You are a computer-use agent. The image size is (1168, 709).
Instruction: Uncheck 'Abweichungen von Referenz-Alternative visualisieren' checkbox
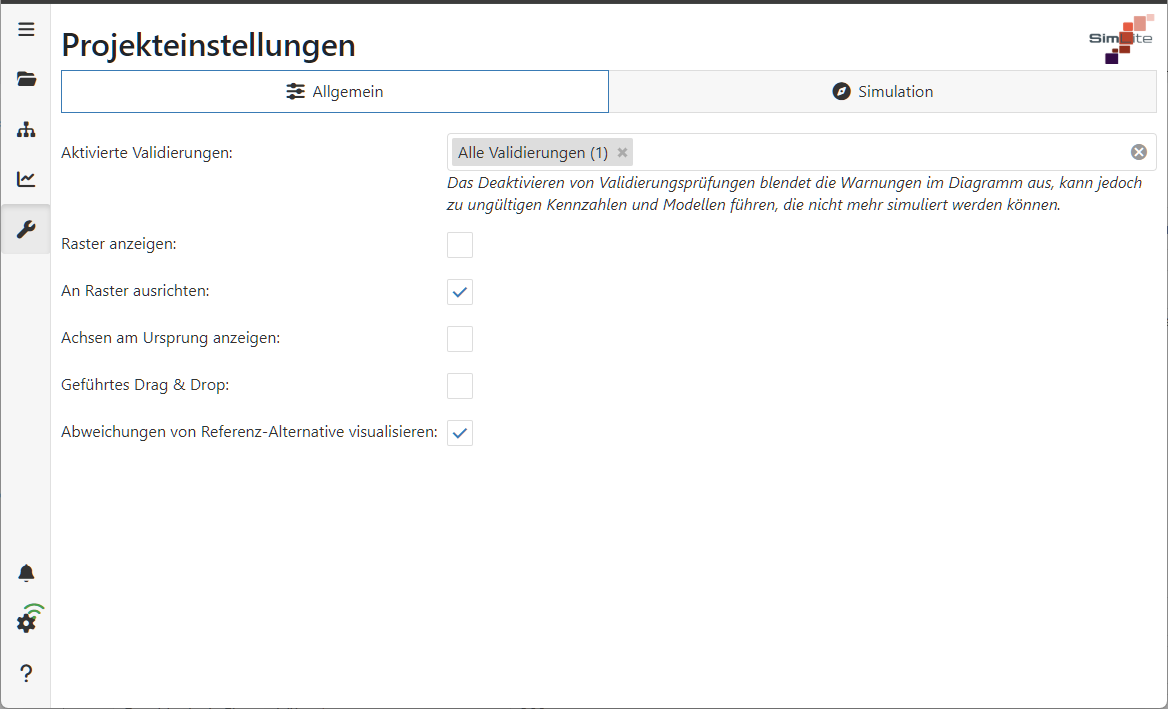click(460, 433)
